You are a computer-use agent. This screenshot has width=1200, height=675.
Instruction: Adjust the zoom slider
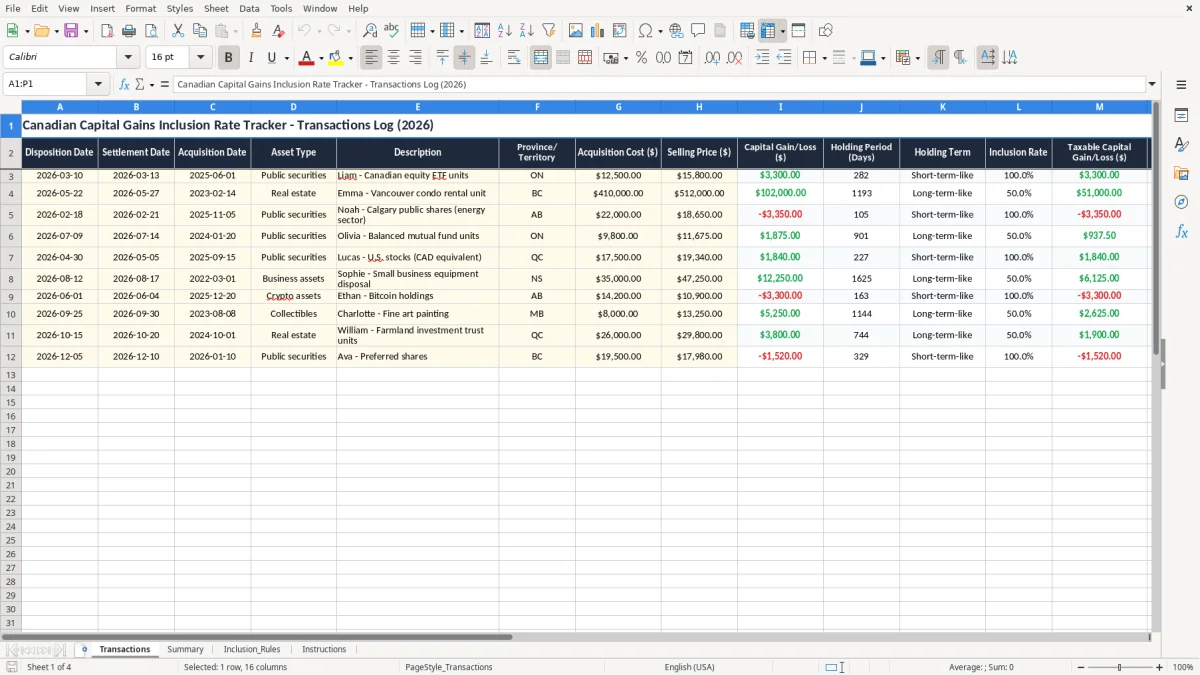tap(1120, 667)
